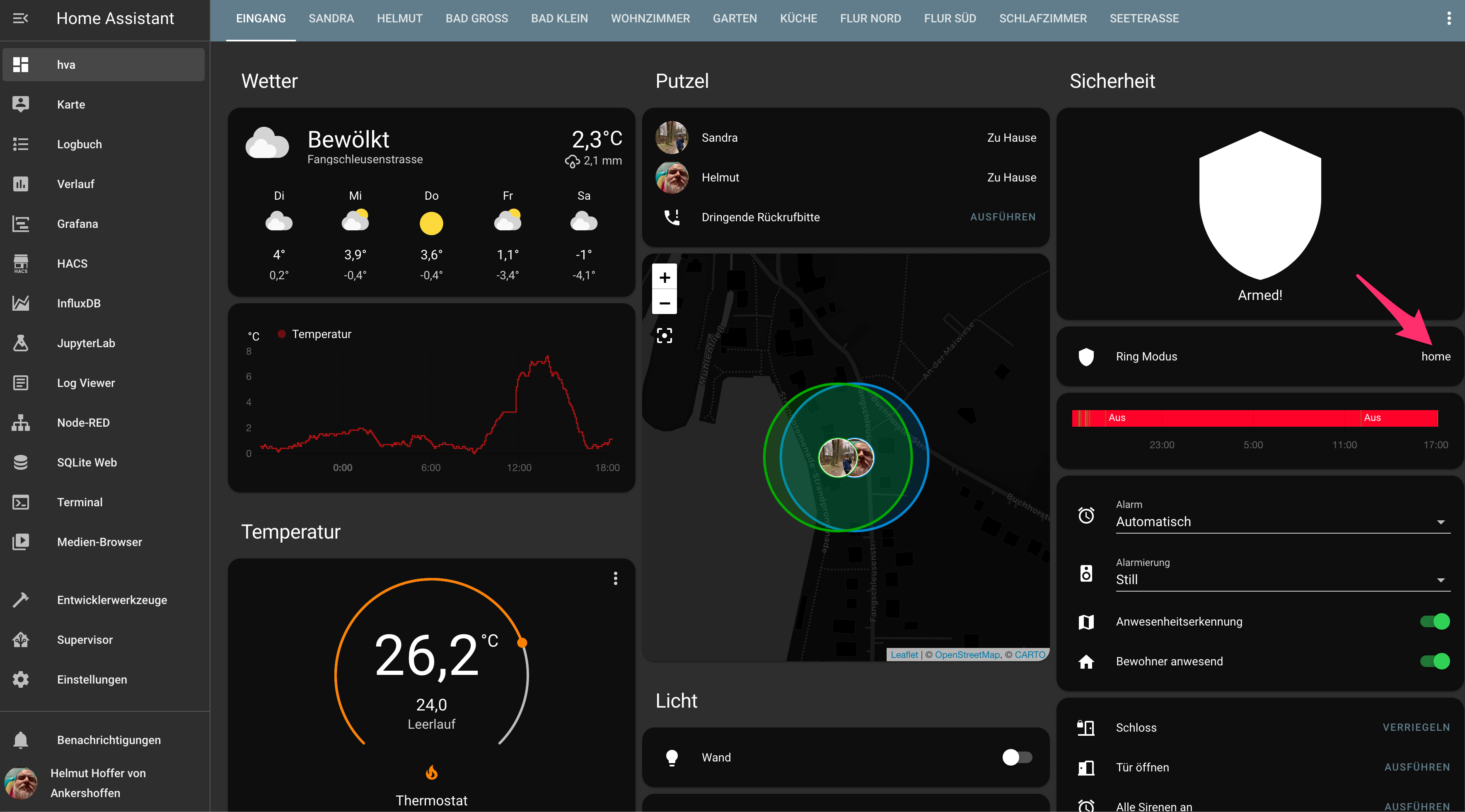Open thermostat card three-dot menu
This screenshot has width=1465, height=812.
coord(615,578)
